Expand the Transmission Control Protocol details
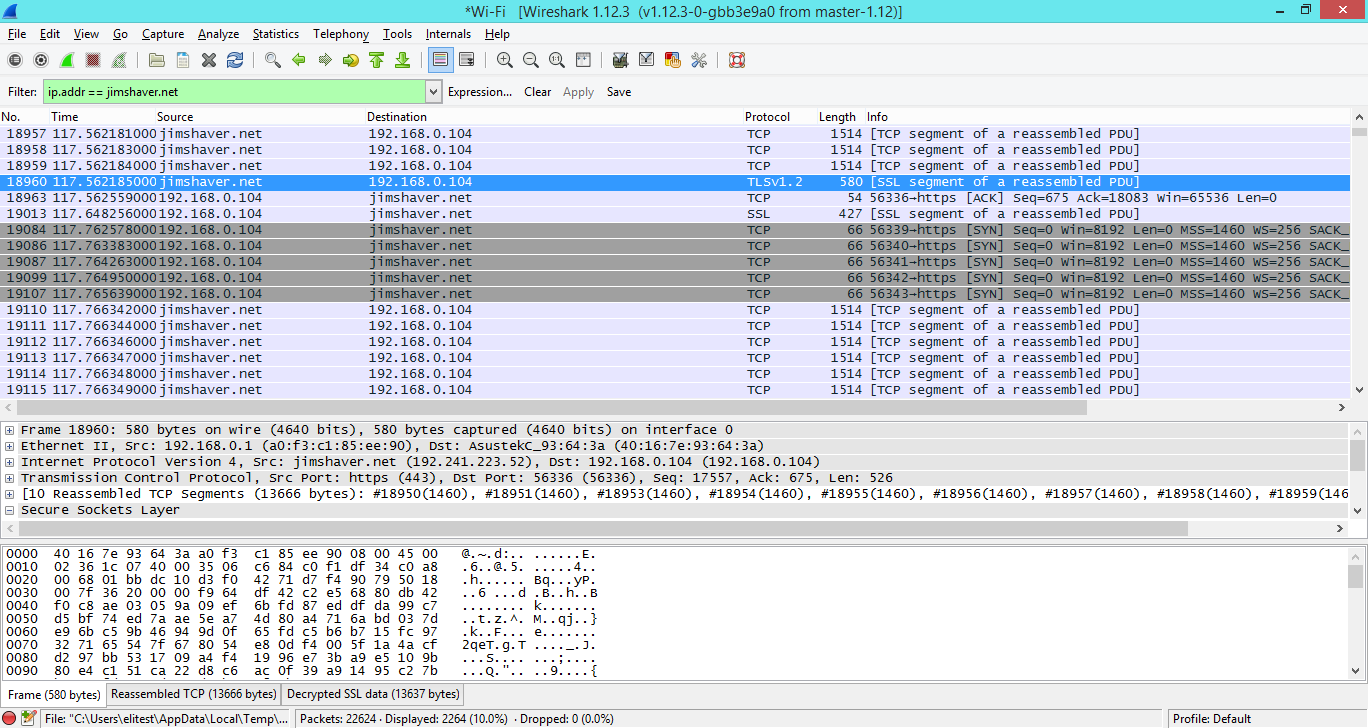Viewport: 1368px width, 728px height. (10, 477)
